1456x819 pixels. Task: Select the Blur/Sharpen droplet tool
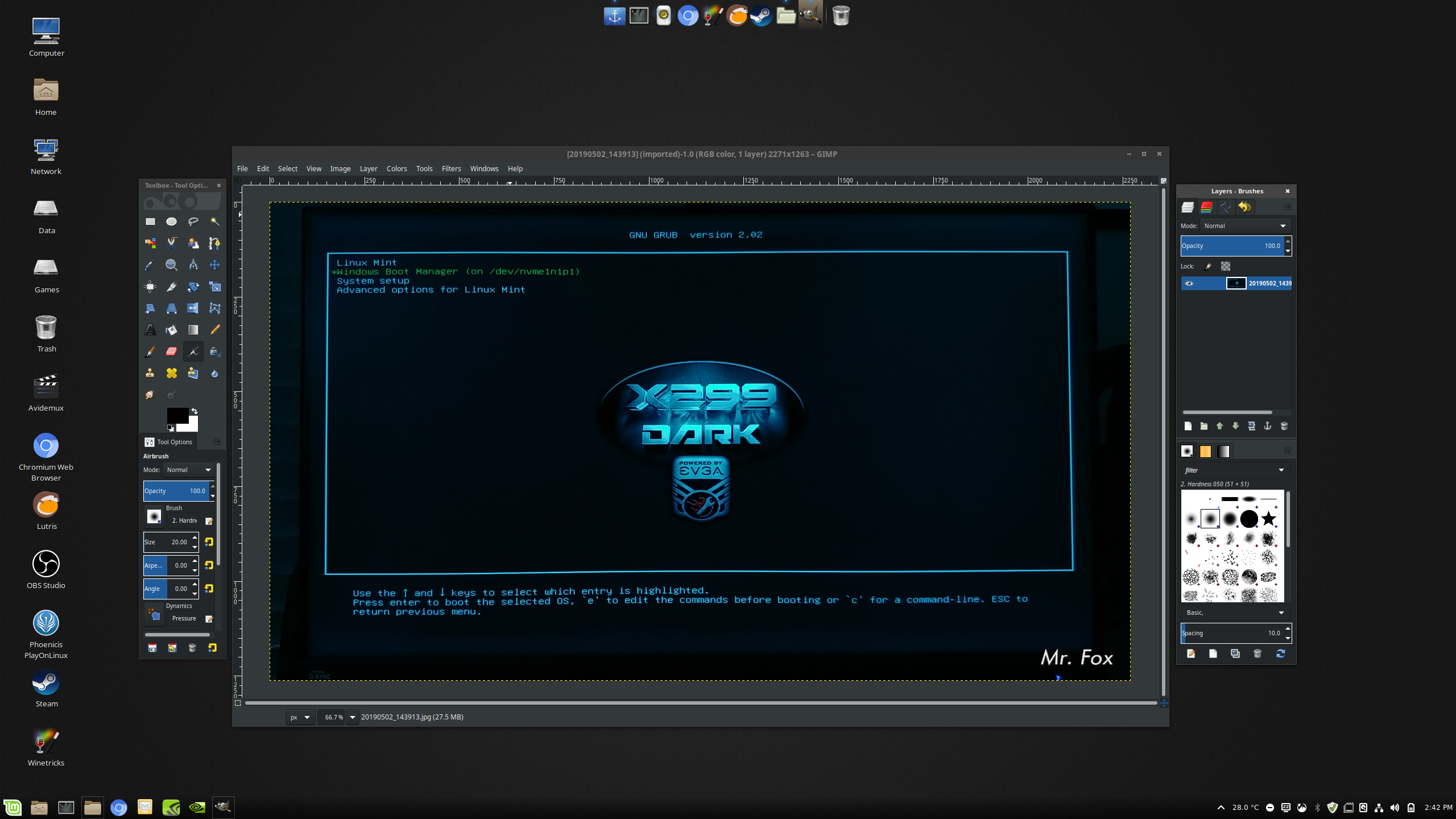[x=214, y=373]
